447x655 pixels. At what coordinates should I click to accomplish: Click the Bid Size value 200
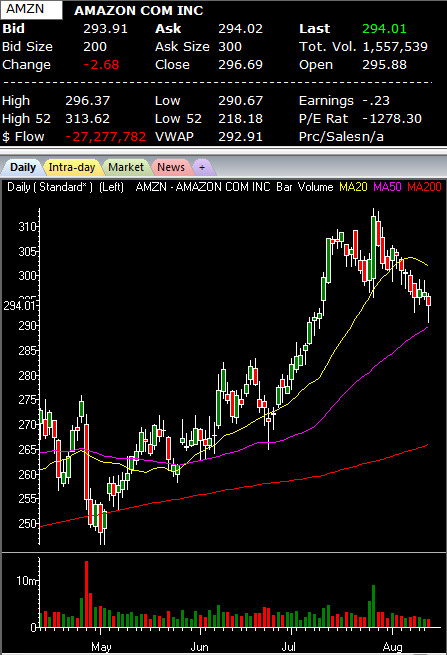95,47
